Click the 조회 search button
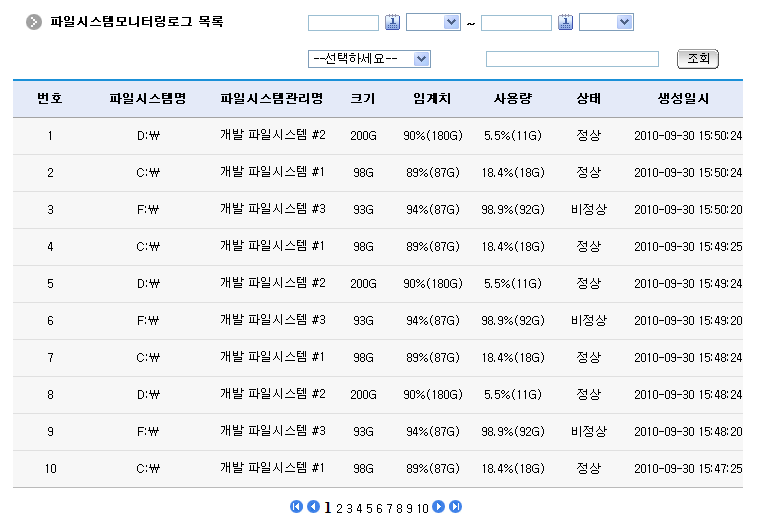This screenshot has width=762, height=522. tap(698, 59)
